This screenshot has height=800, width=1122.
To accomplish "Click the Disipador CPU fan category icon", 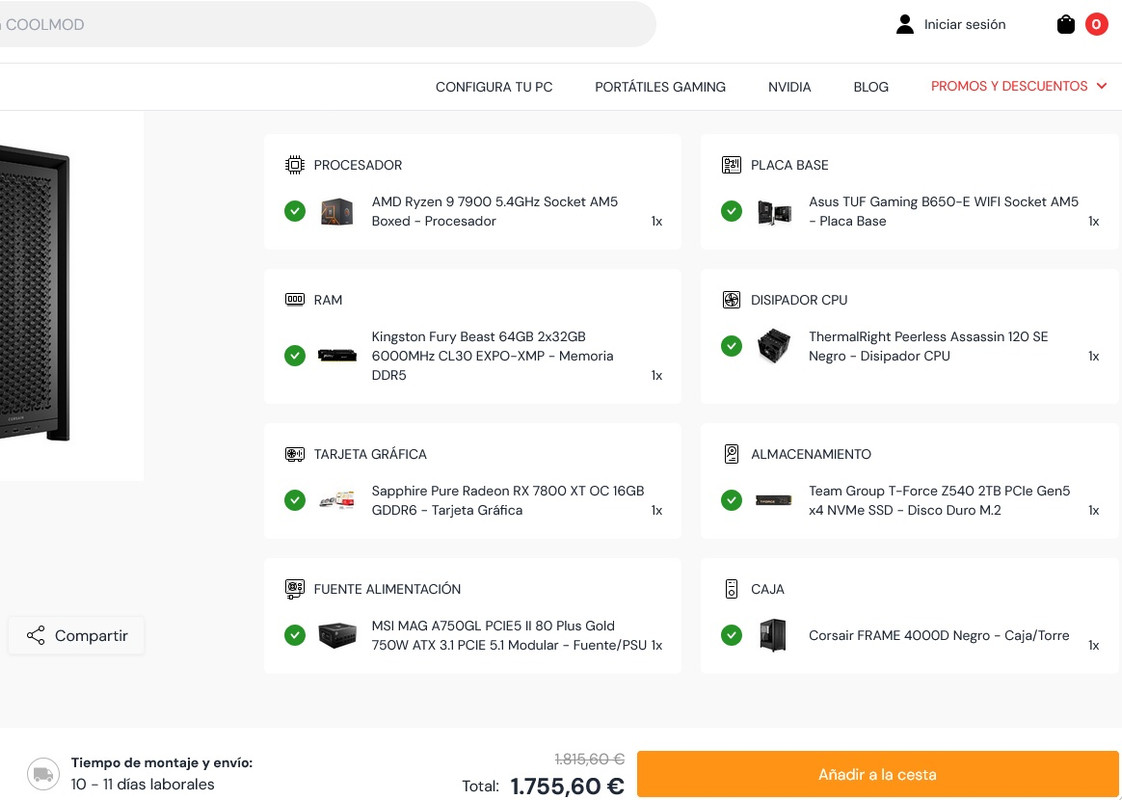I will tap(731, 300).
